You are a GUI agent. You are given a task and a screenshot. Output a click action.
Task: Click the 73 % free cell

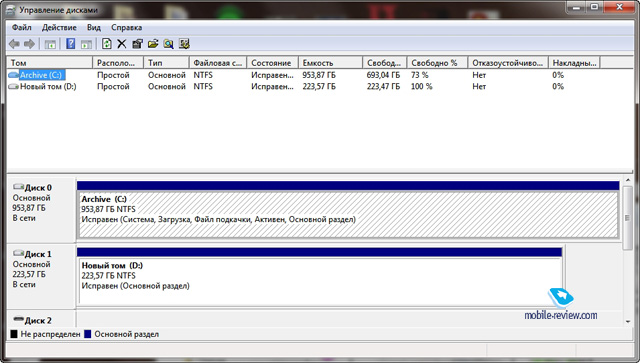pyautogui.click(x=420, y=75)
